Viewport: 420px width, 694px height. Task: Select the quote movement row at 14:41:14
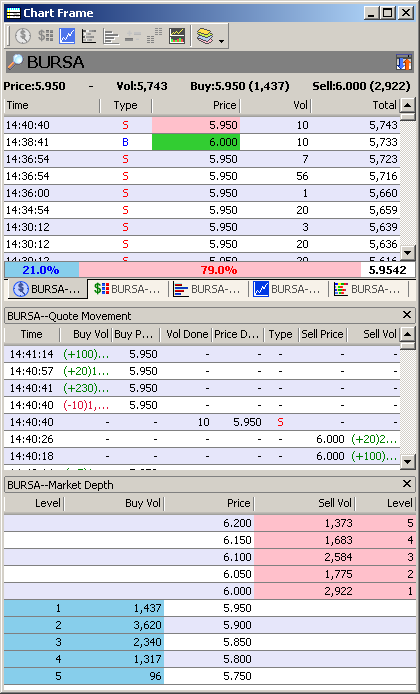tap(202, 354)
